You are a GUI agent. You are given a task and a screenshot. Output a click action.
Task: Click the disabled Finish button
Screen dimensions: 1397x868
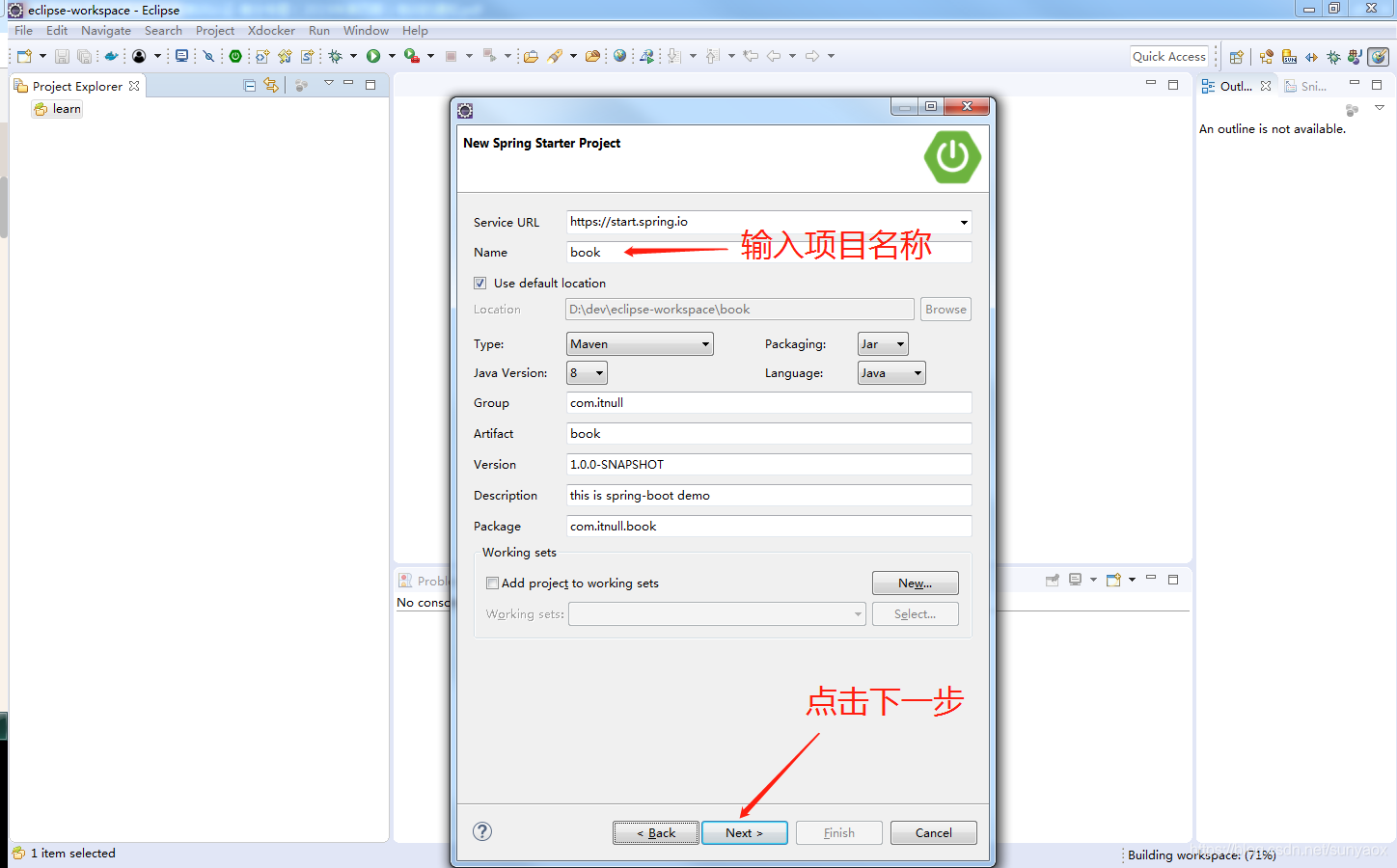(838, 832)
